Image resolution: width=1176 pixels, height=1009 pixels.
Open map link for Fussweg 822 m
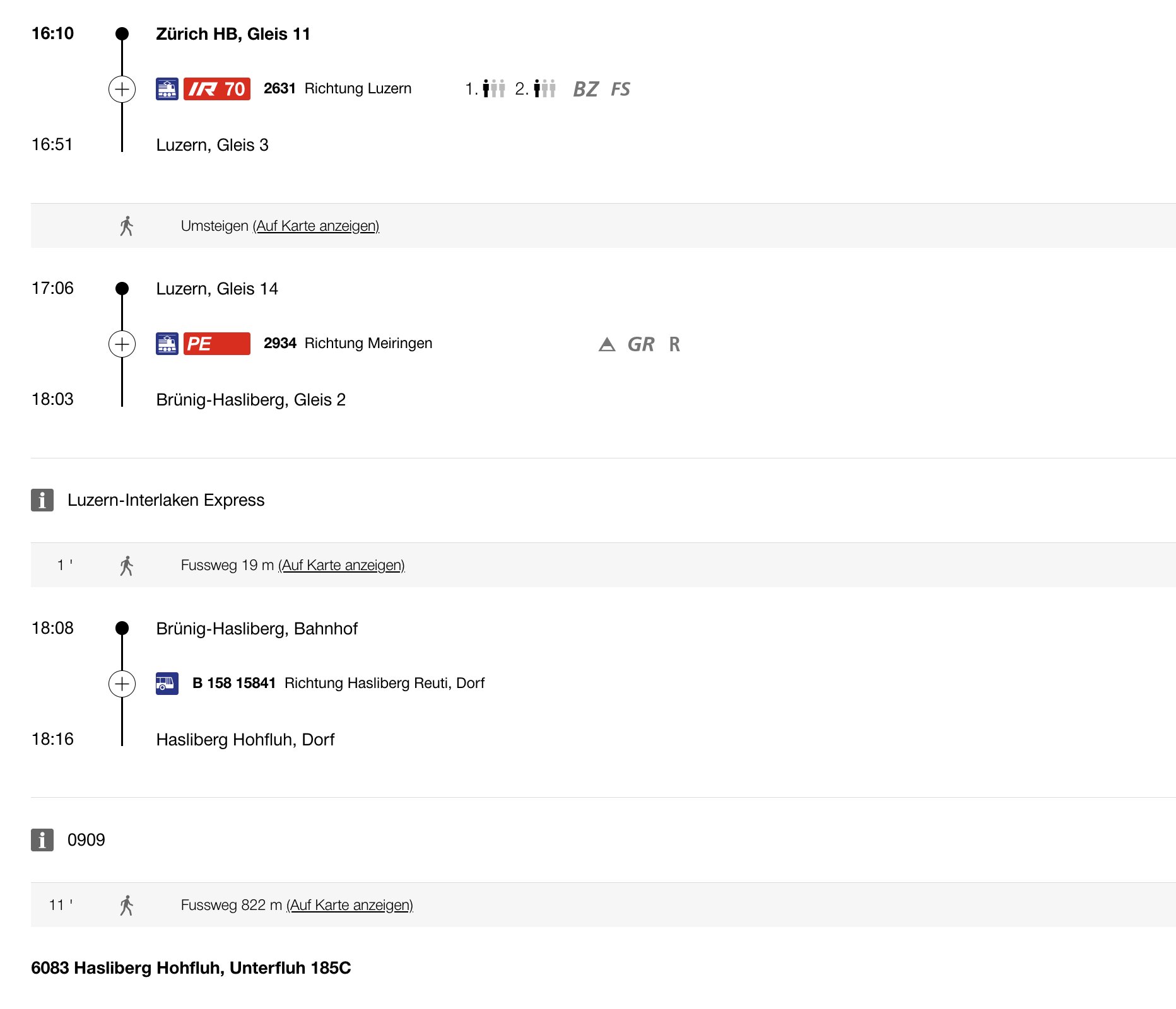point(350,905)
